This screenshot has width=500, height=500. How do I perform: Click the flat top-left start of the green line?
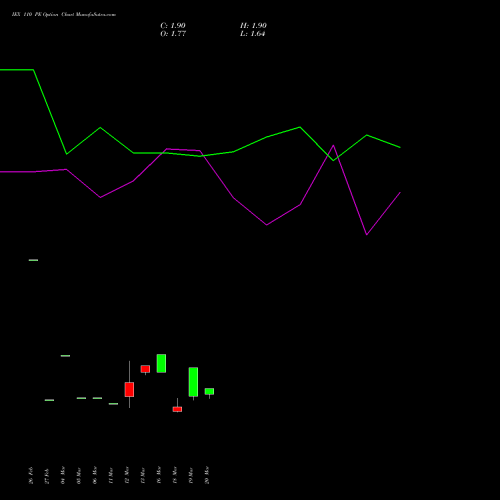(x=17, y=70)
